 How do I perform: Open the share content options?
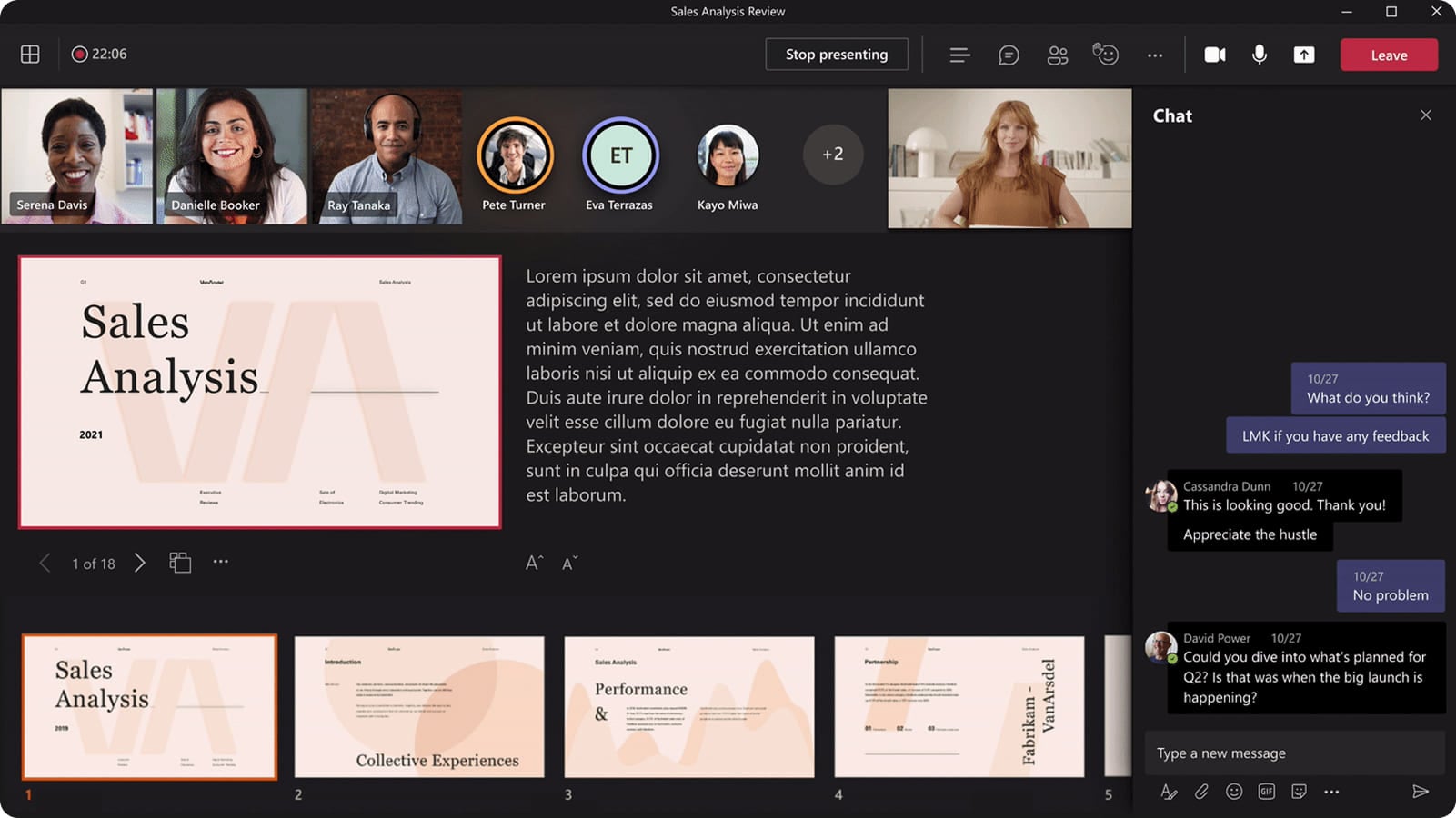click(x=1304, y=55)
